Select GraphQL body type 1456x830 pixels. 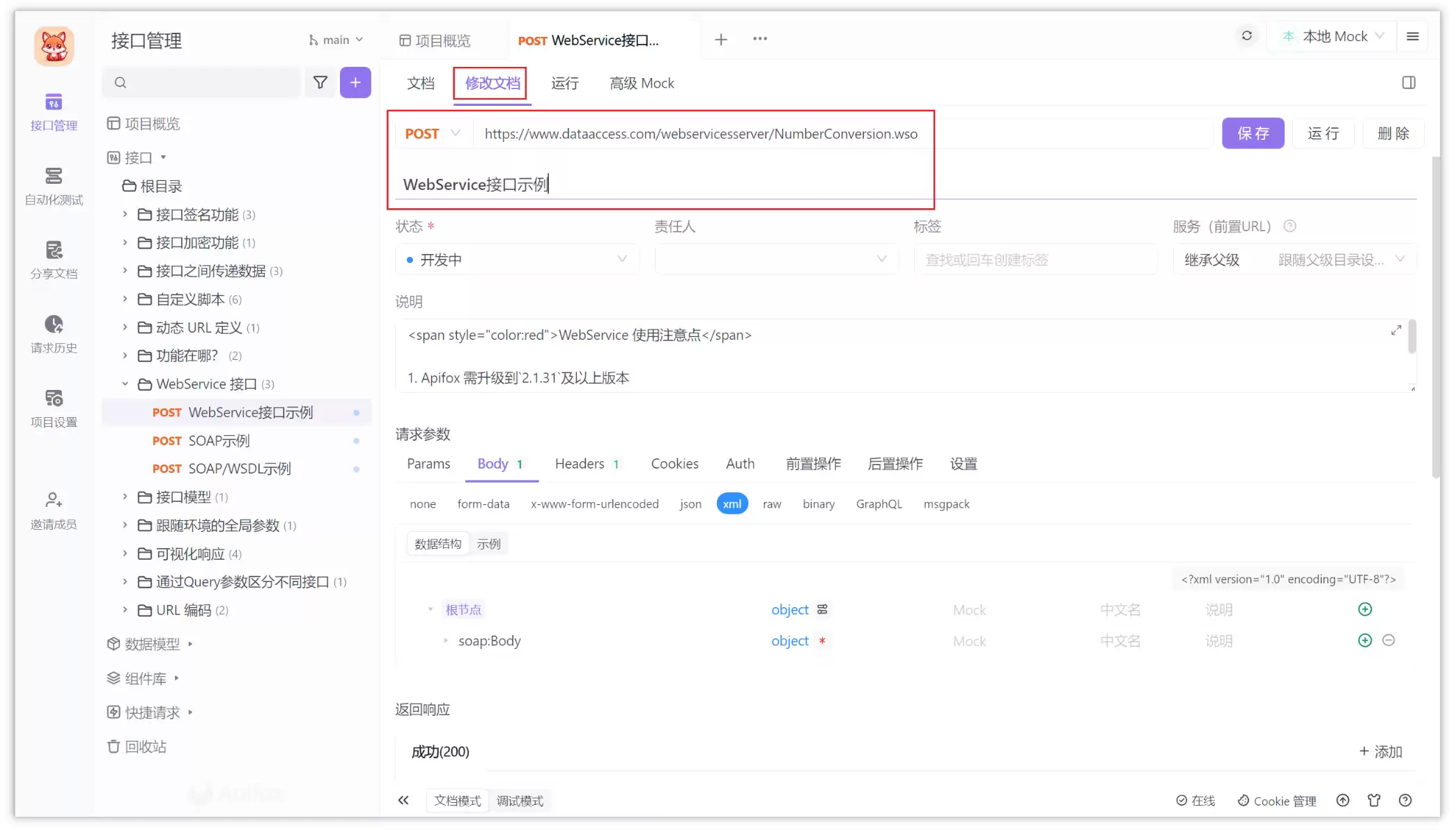(x=879, y=504)
